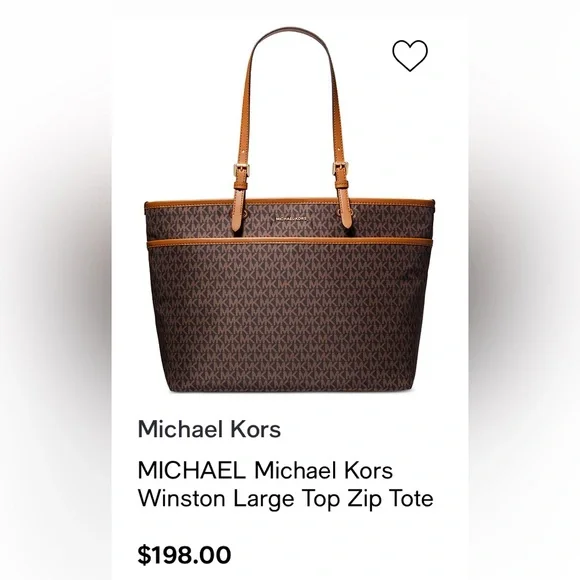Image resolution: width=580 pixels, height=580 pixels.
Task: Open the brown tote bag product image
Action: point(289,209)
